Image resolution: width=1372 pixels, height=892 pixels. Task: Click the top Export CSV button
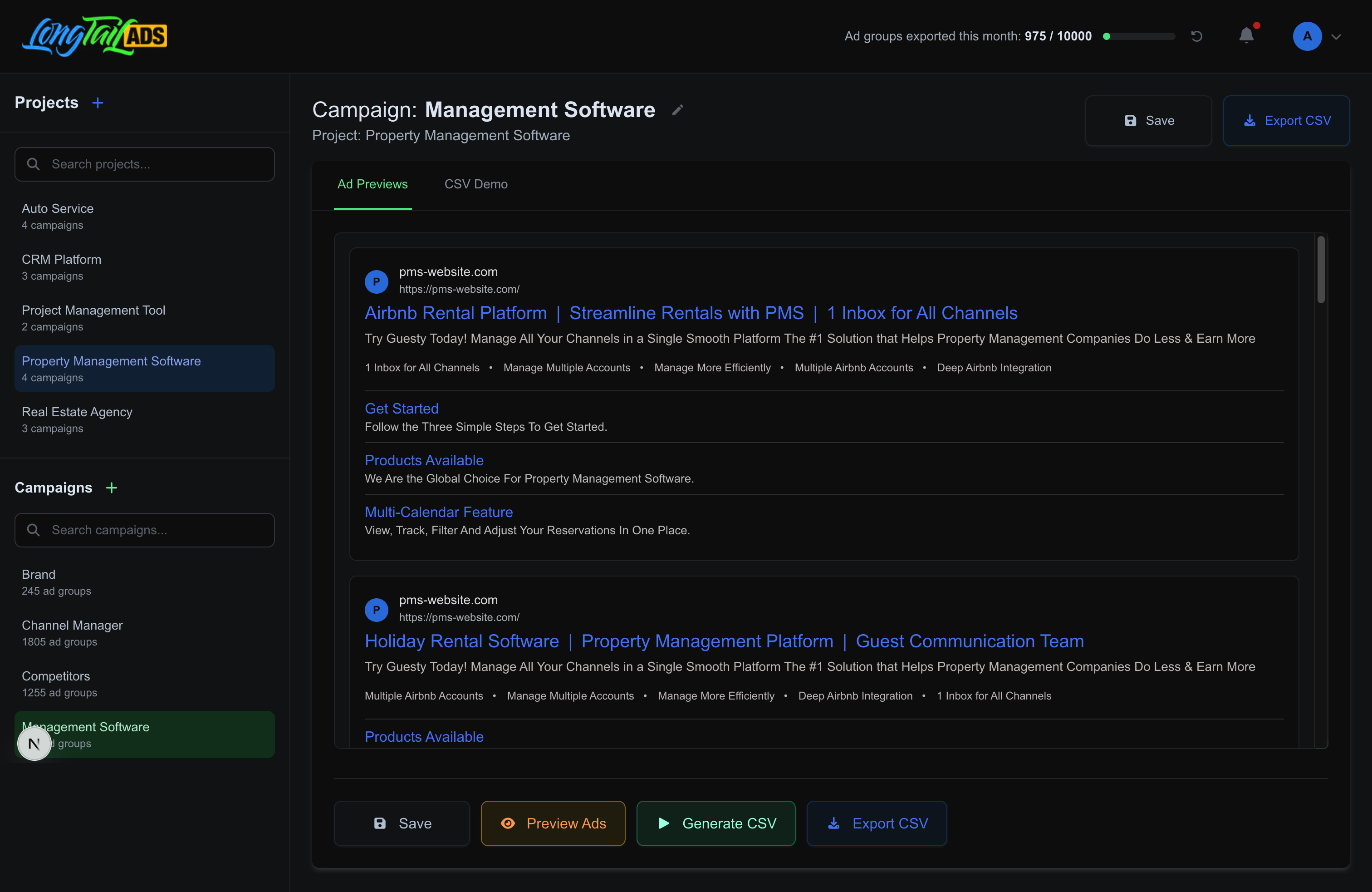pyautogui.click(x=1286, y=120)
